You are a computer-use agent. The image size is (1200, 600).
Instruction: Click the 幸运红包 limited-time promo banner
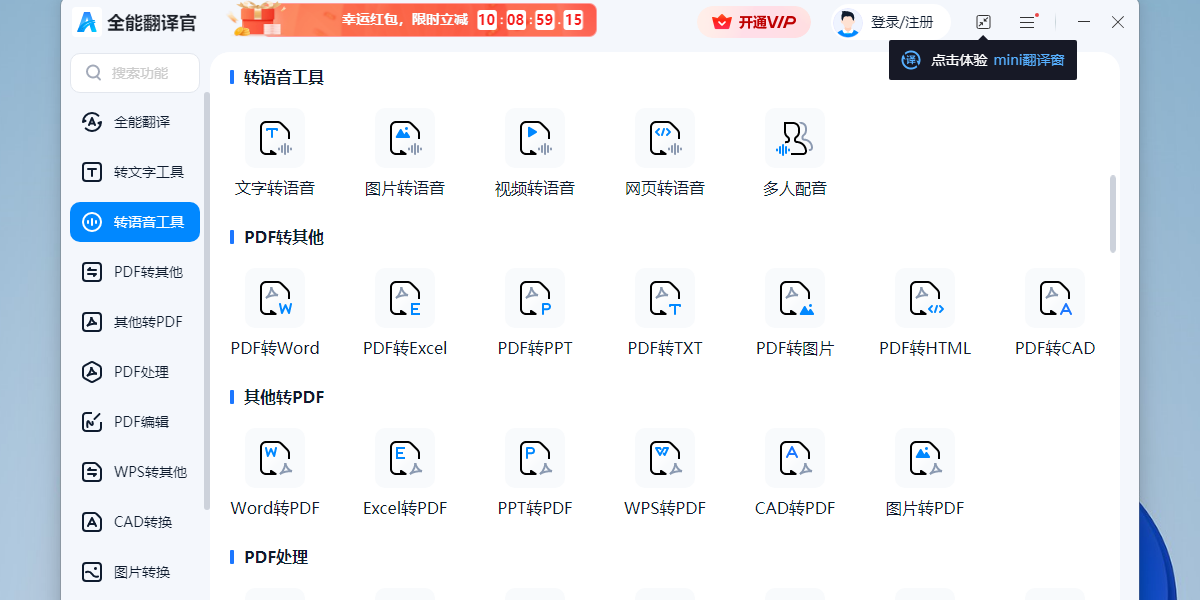[x=411, y=20]
